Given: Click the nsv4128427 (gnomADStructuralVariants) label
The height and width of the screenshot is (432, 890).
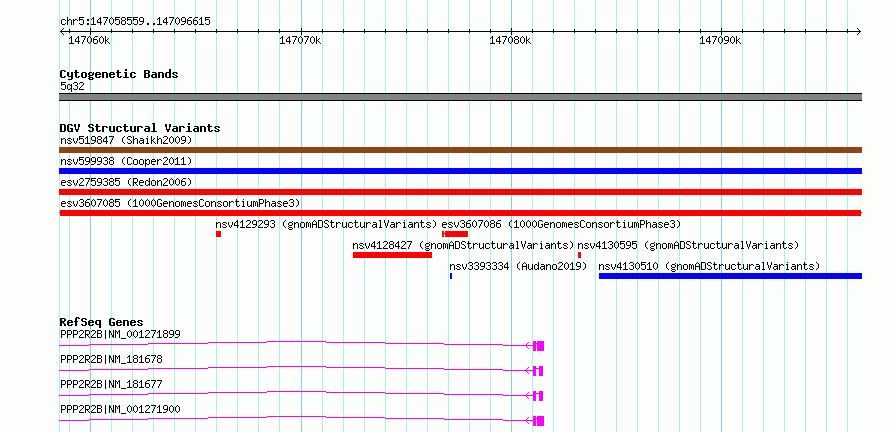Looking at the screenshot, I should [463, 245].
